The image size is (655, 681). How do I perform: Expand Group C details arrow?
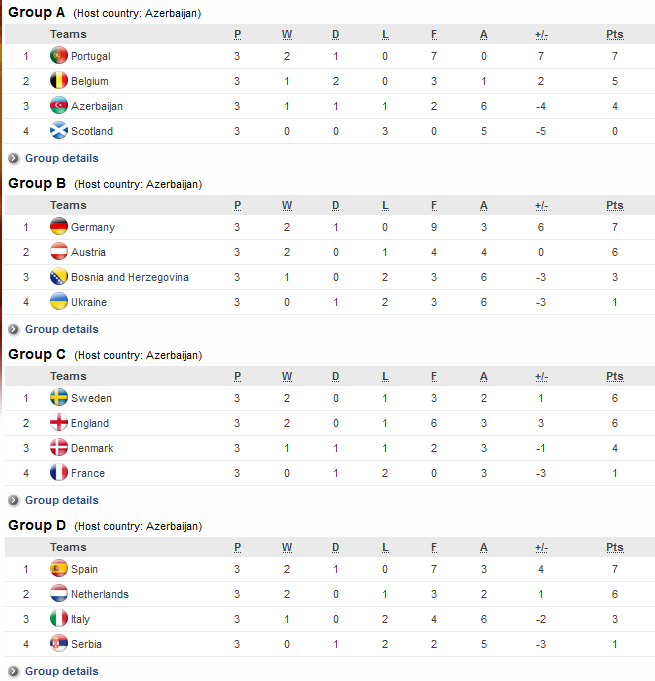click(x=13, y=500)
